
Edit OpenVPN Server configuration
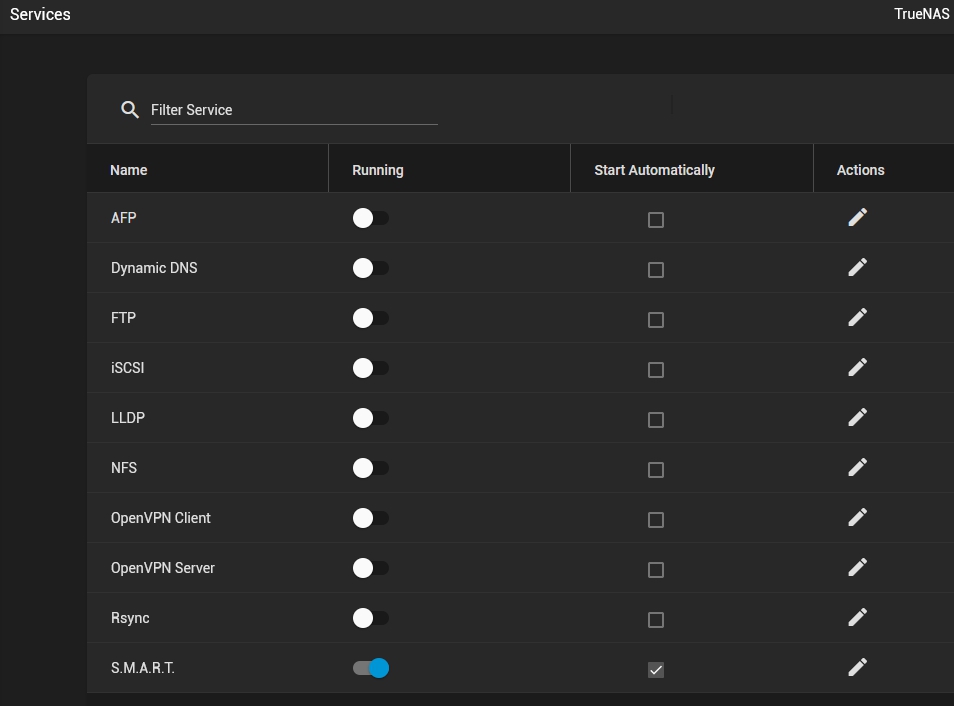857,567
